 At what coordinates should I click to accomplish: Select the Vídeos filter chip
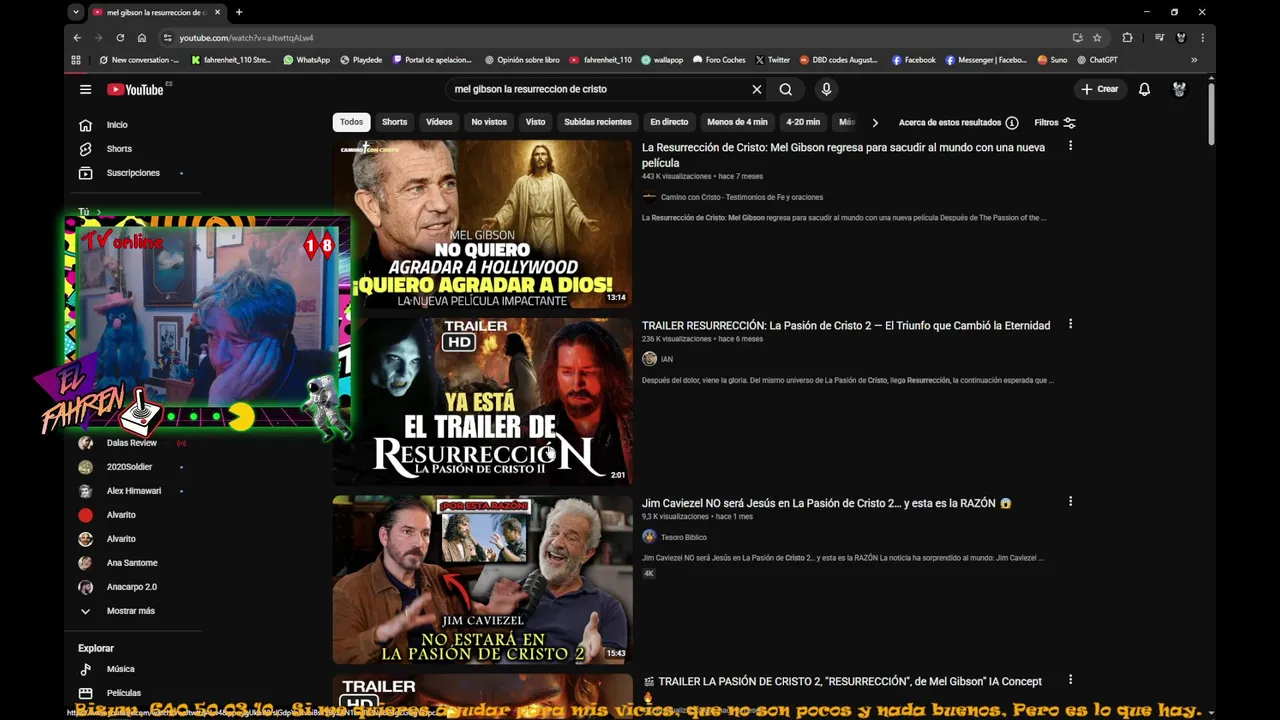pos(439,122)
